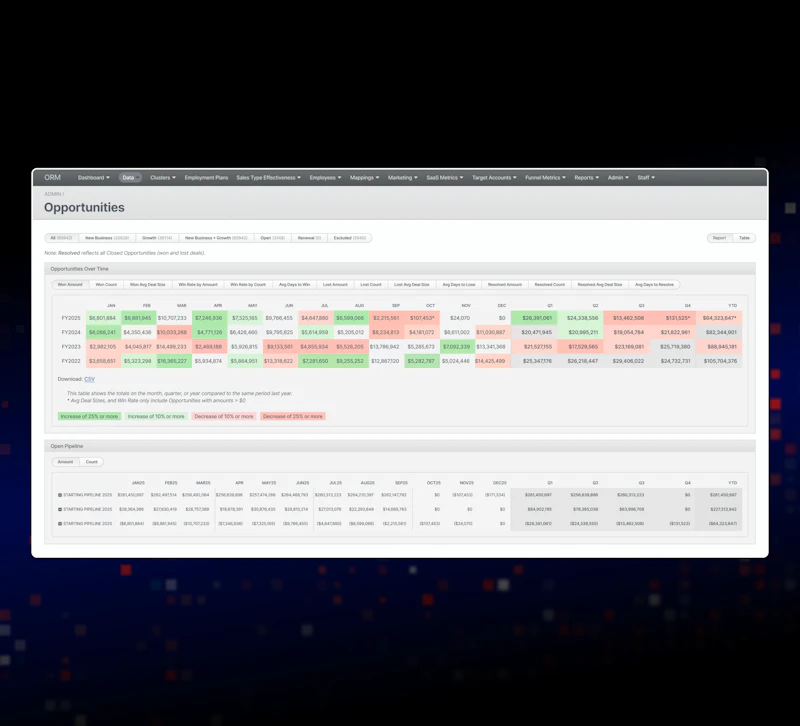Click FY2022 December cell $14,425,499

pyautogui.click(x=491, y=361)
